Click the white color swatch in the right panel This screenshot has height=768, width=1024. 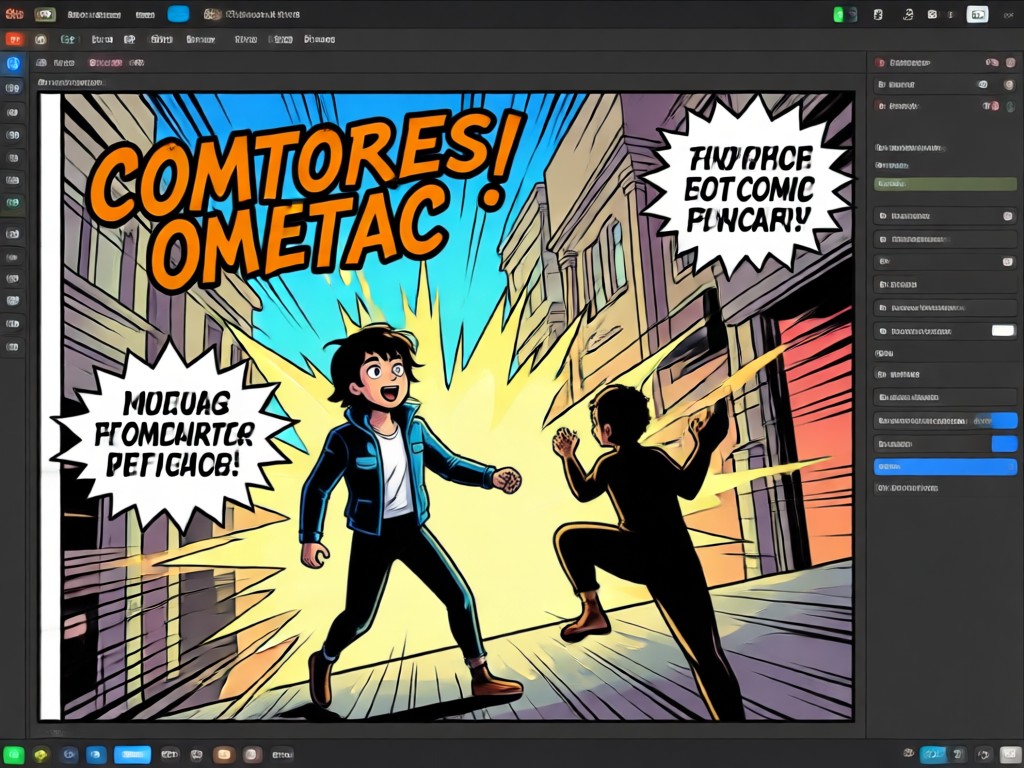pos(1003,330)
